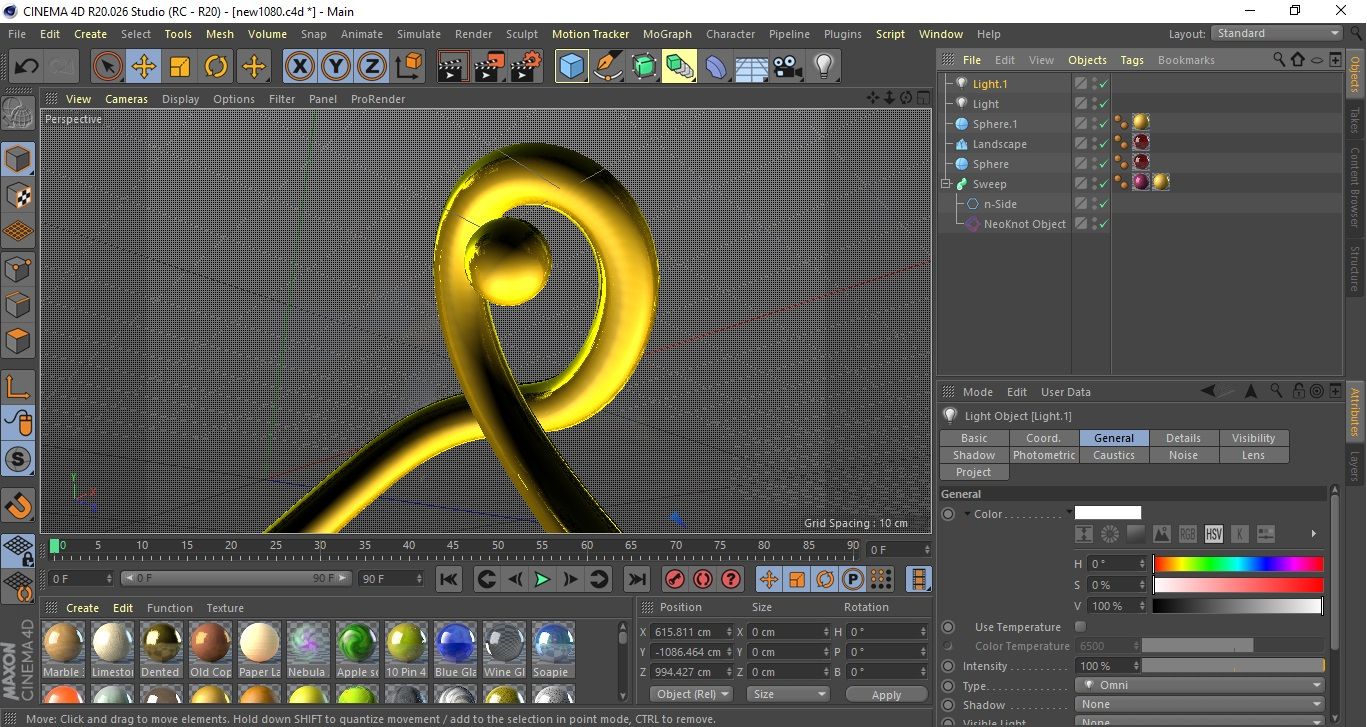
Task: Activate the Rotate tool
Action: point(216,67)
